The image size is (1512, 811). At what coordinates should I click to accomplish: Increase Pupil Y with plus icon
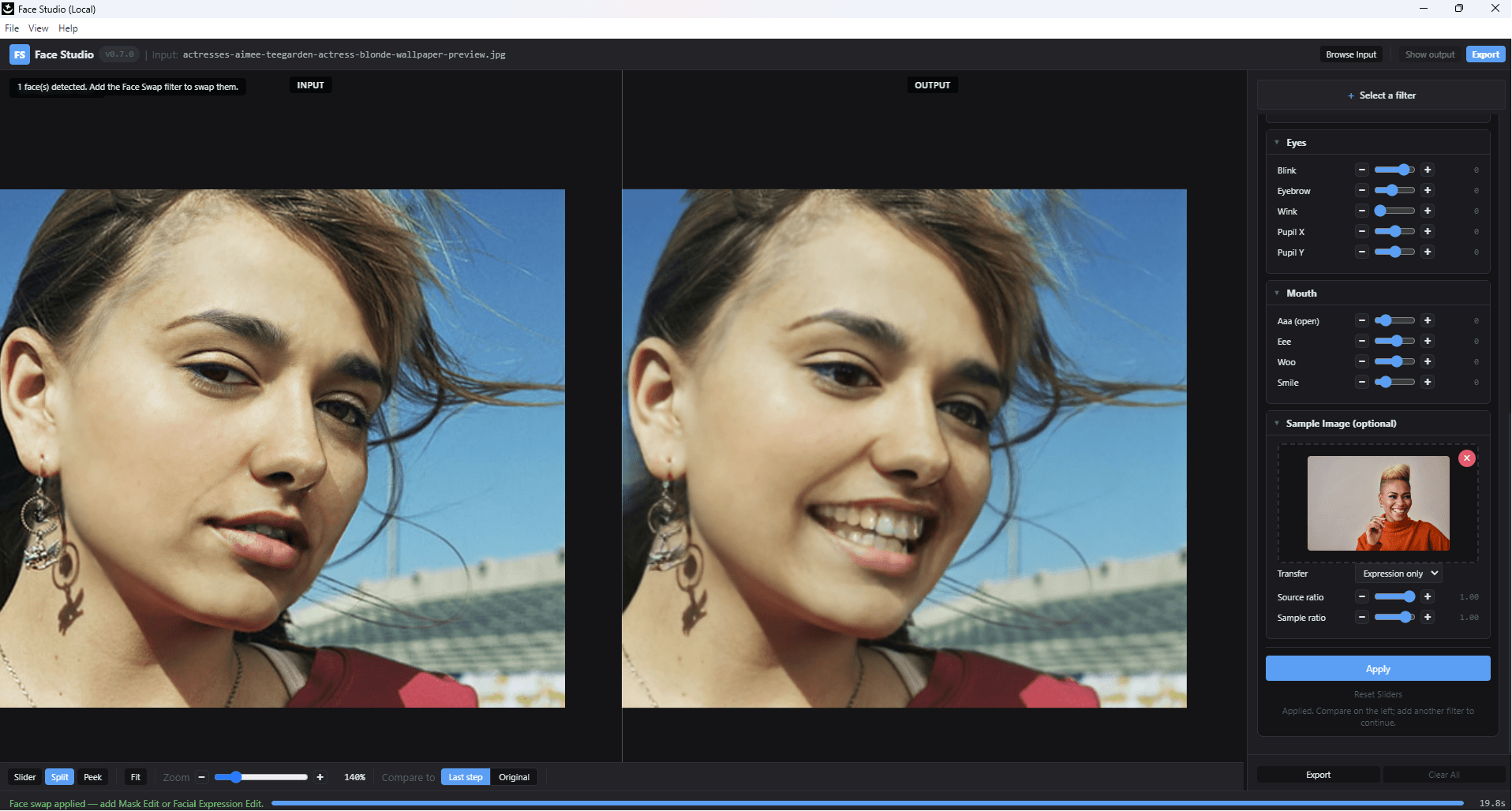[x=1427, y=252]
